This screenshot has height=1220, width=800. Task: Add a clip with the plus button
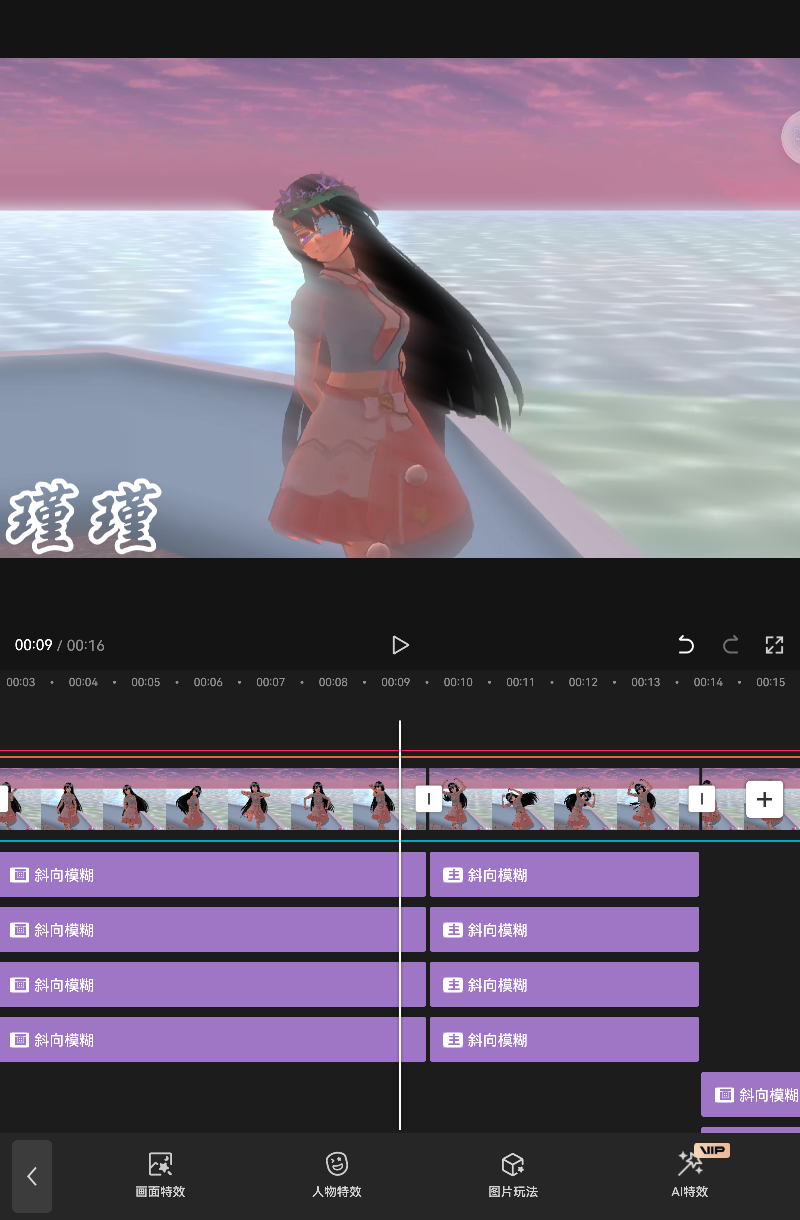(764, 799)
